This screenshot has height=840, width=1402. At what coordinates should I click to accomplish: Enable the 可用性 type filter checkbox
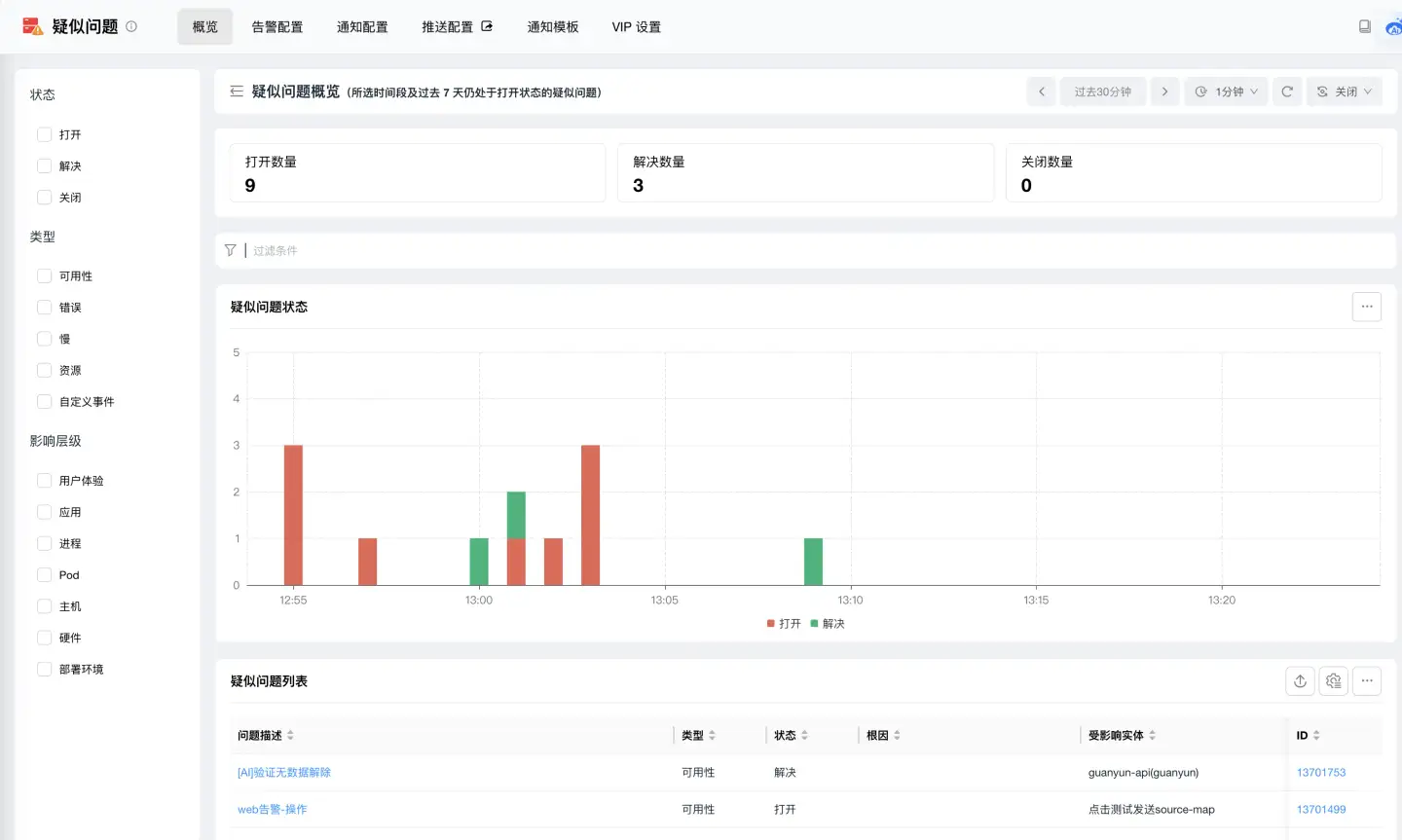(x=44, y=276)
